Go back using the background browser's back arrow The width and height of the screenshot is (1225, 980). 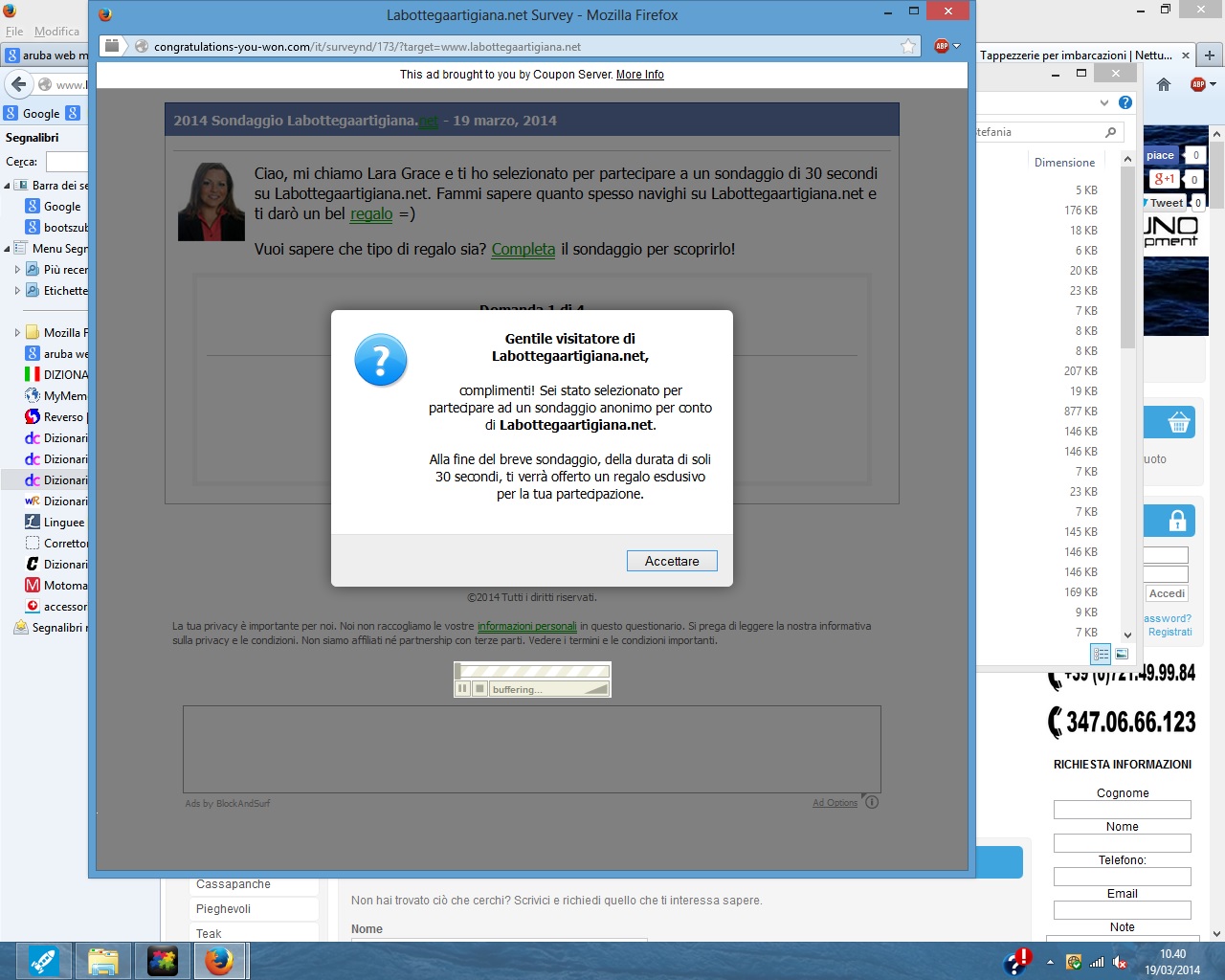point(18,84)
